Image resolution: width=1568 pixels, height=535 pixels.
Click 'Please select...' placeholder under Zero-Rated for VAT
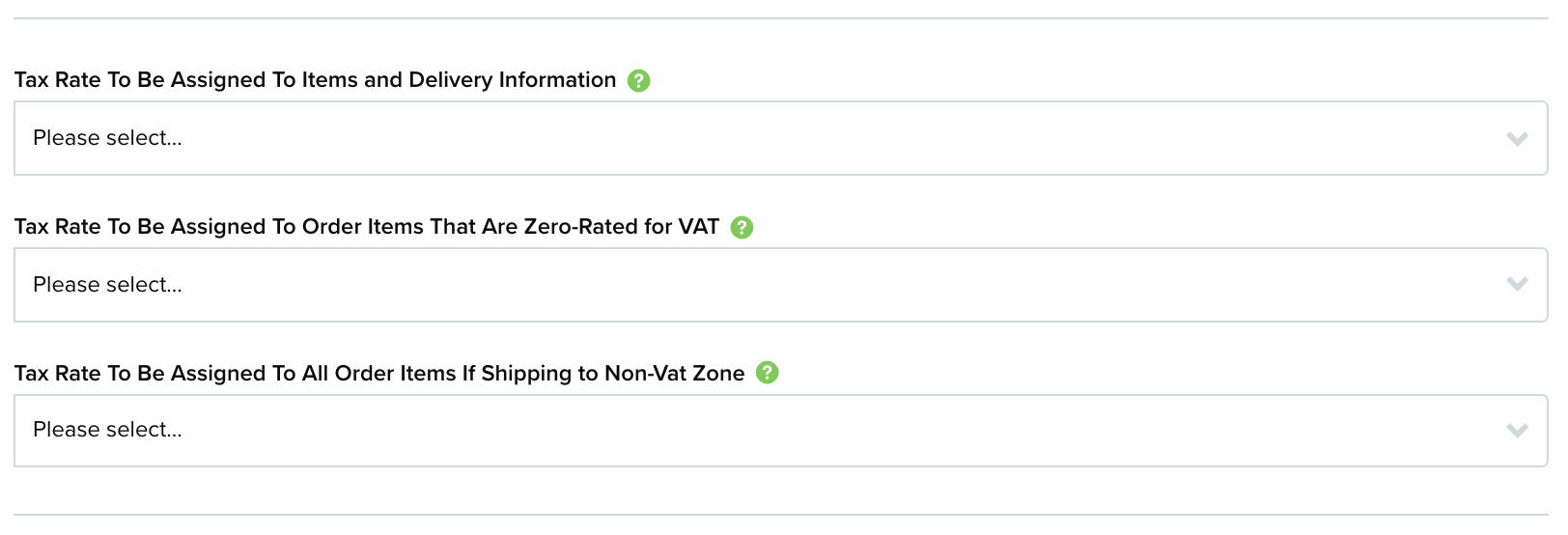coord(107,285)
